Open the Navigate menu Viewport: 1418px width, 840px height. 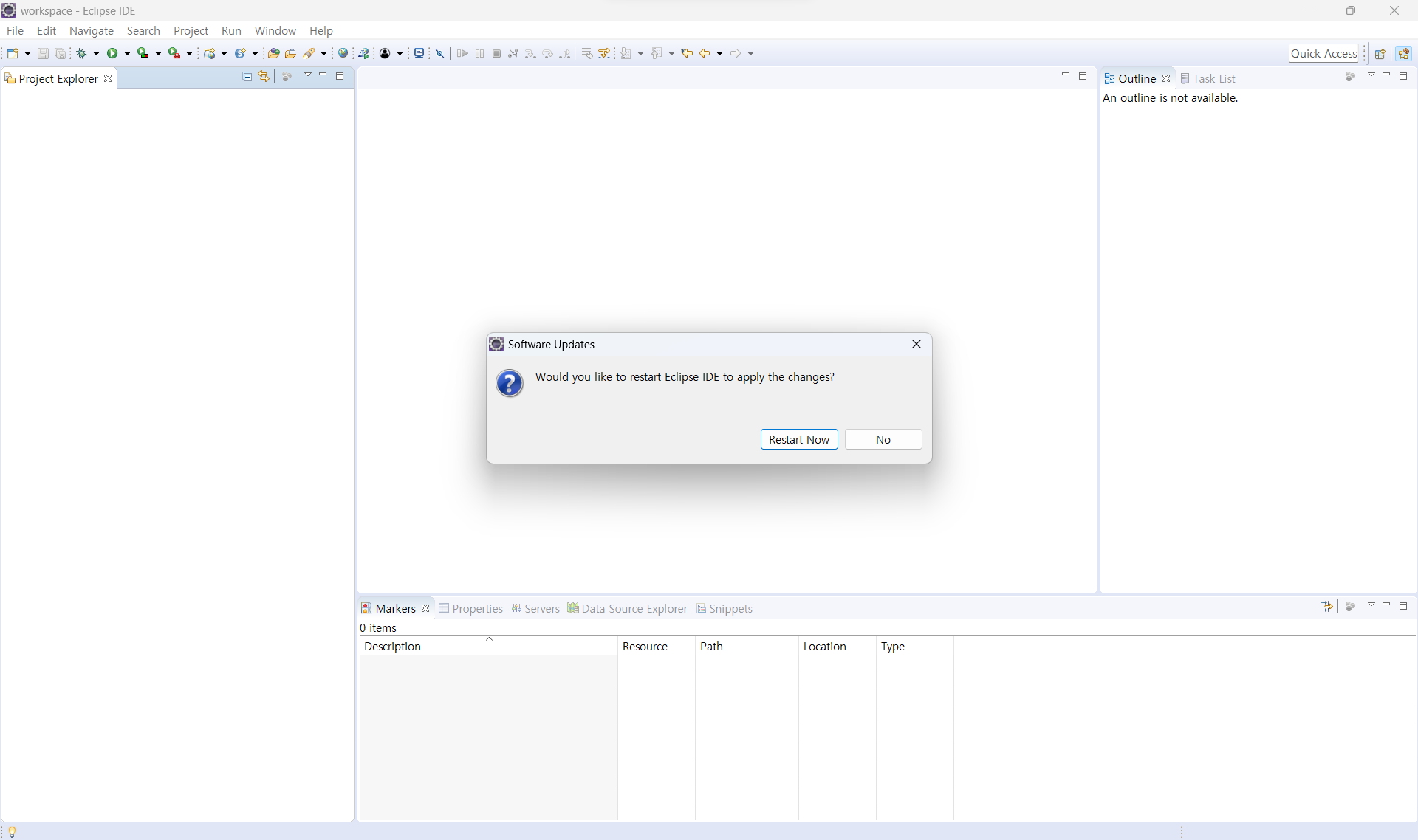[x=92, y=30]
